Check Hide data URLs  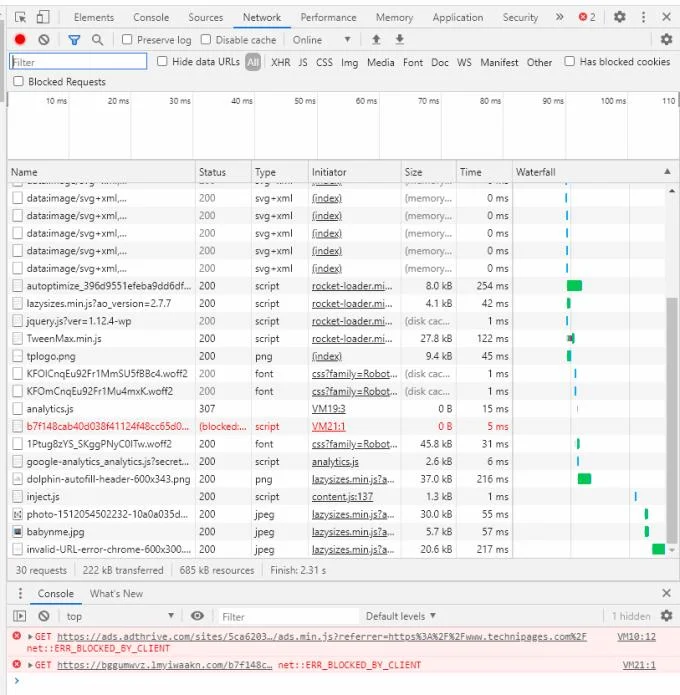[x=162, y=61]
